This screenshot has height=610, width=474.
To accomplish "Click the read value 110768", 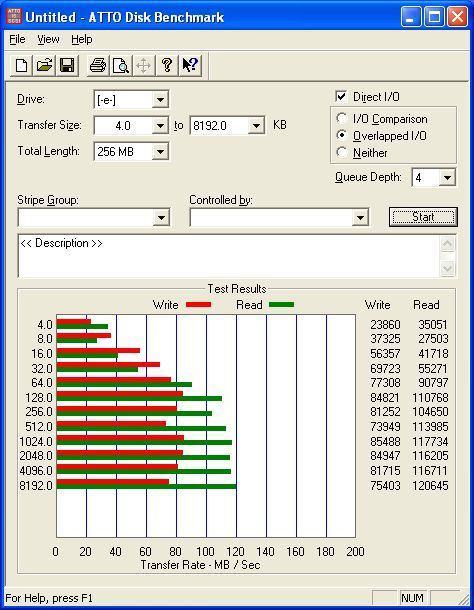I will pos(430,398).
